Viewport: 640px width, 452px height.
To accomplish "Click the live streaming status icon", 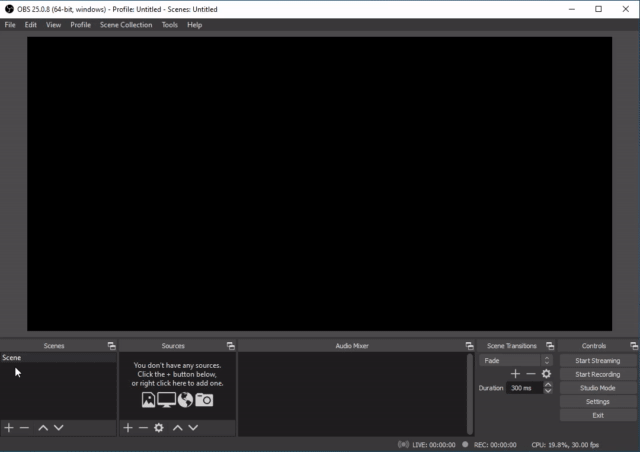I will [x=403, y=444].
